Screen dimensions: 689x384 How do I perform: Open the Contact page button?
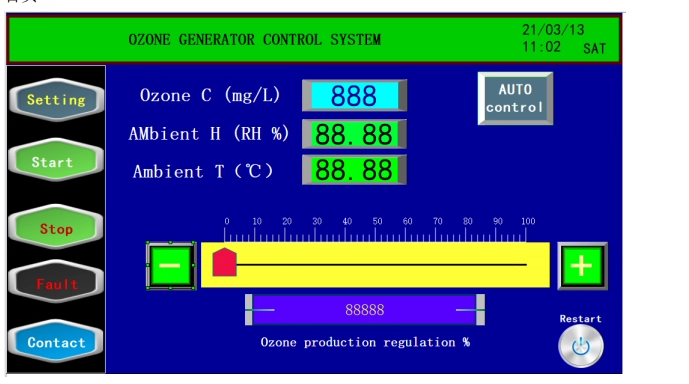click(x=56, y=342)
